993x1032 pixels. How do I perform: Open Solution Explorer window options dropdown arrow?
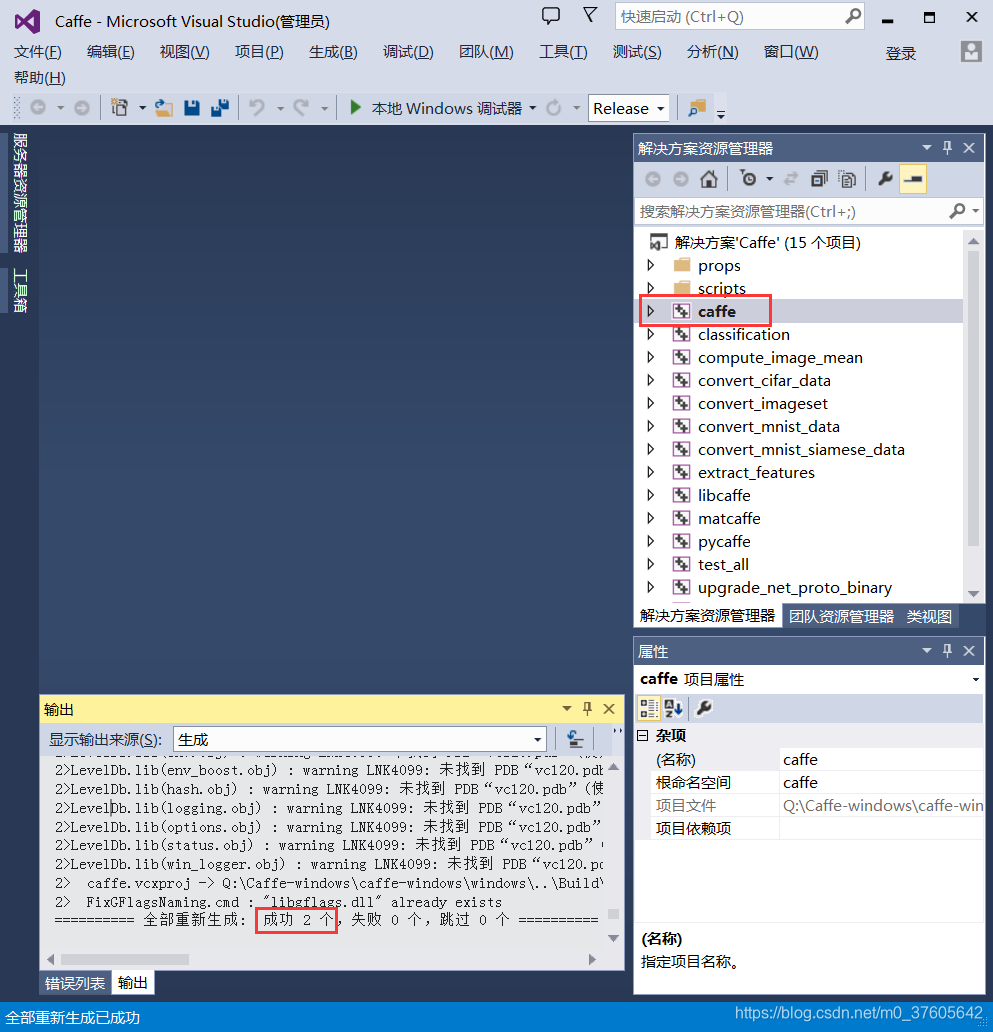pos(927,147)
